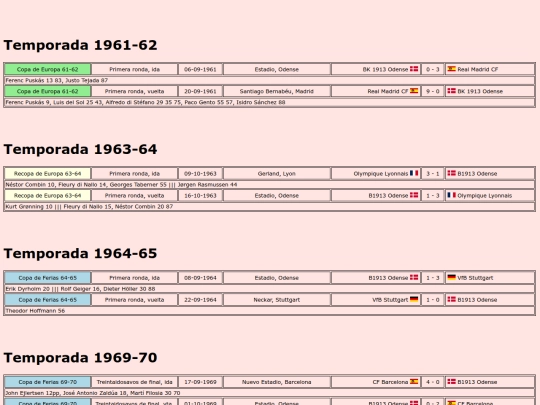Click the 'Gerland, Lyon' venue cell
The height and width of the screenshot is (405, 540).
click(x=277, y=174)
